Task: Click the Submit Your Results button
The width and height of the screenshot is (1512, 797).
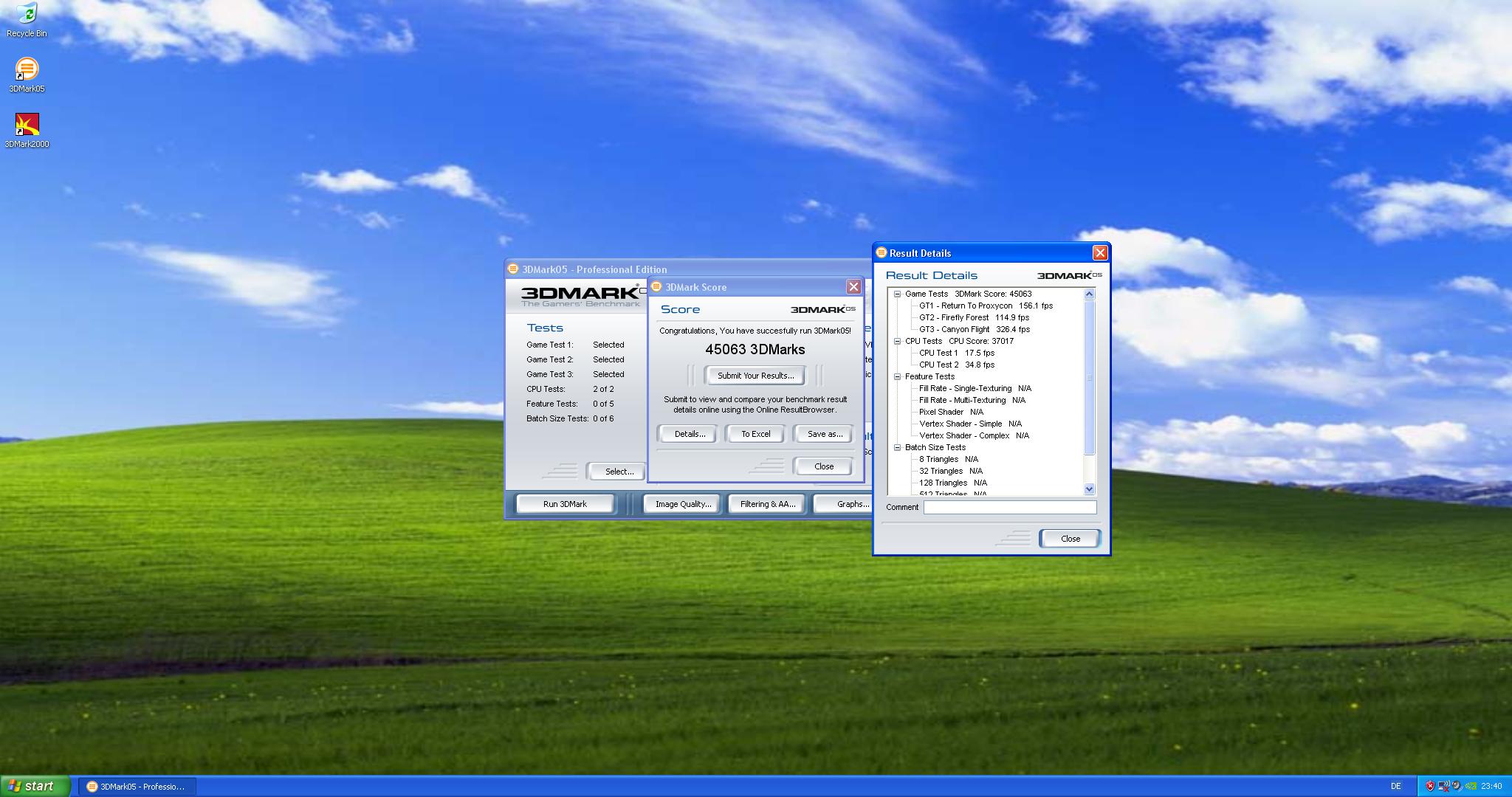Action: [x=755, y=376]
